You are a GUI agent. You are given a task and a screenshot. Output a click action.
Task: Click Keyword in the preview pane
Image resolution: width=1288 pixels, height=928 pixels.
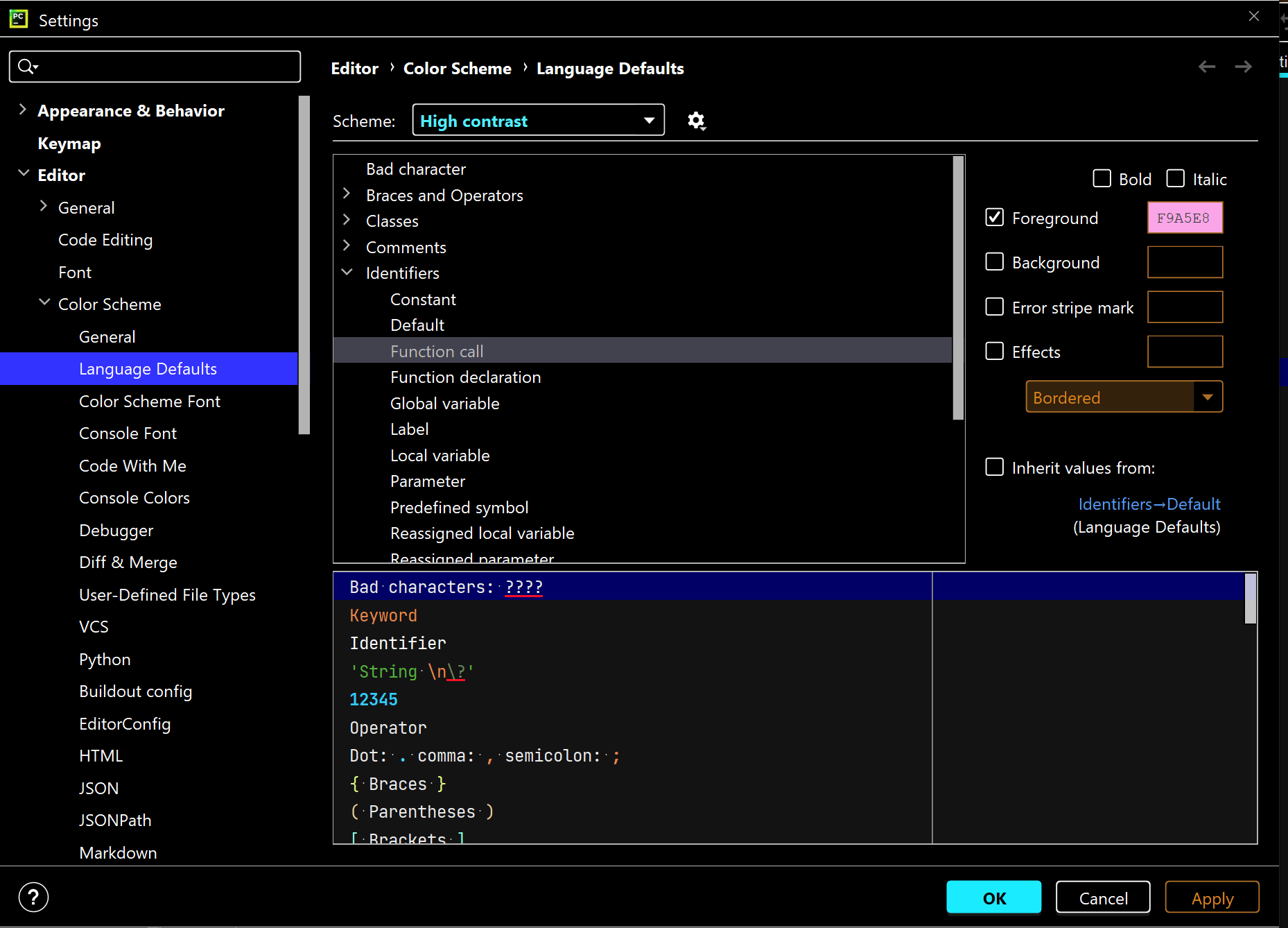pyautogui.click(x=383, y=615)
